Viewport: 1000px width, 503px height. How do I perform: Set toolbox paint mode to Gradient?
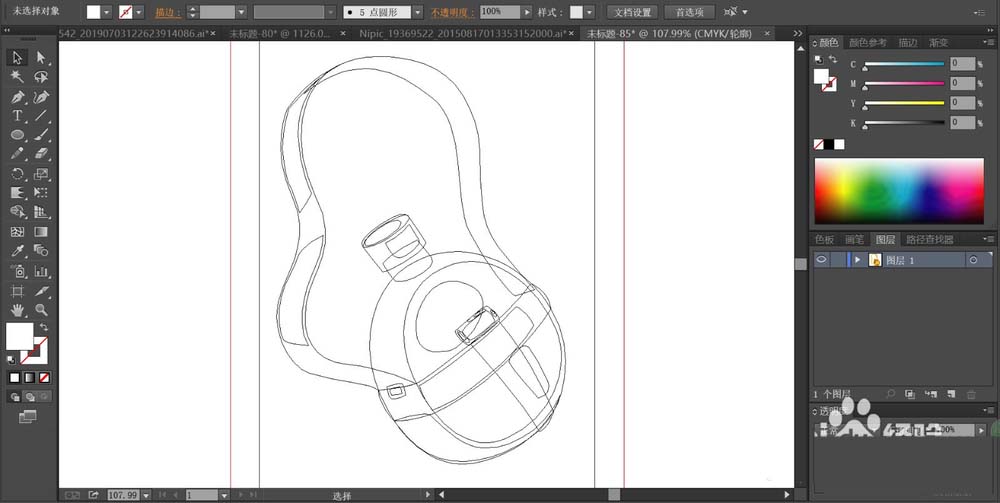(x=29, y=378)
